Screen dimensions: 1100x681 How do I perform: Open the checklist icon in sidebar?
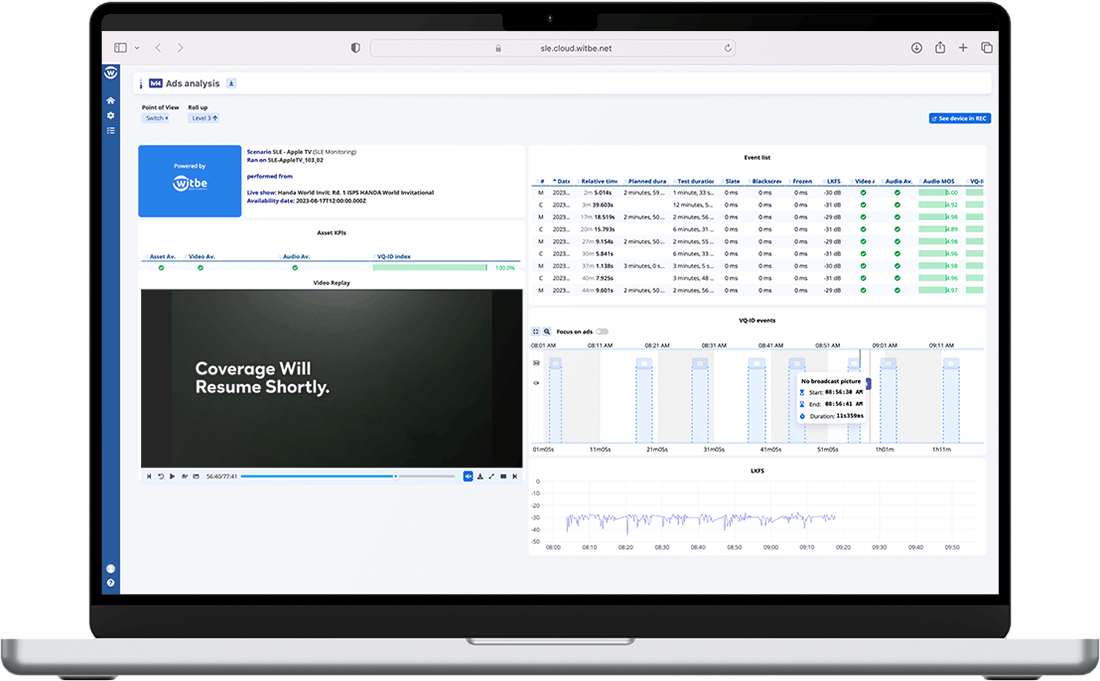click(x=111, y=130)
